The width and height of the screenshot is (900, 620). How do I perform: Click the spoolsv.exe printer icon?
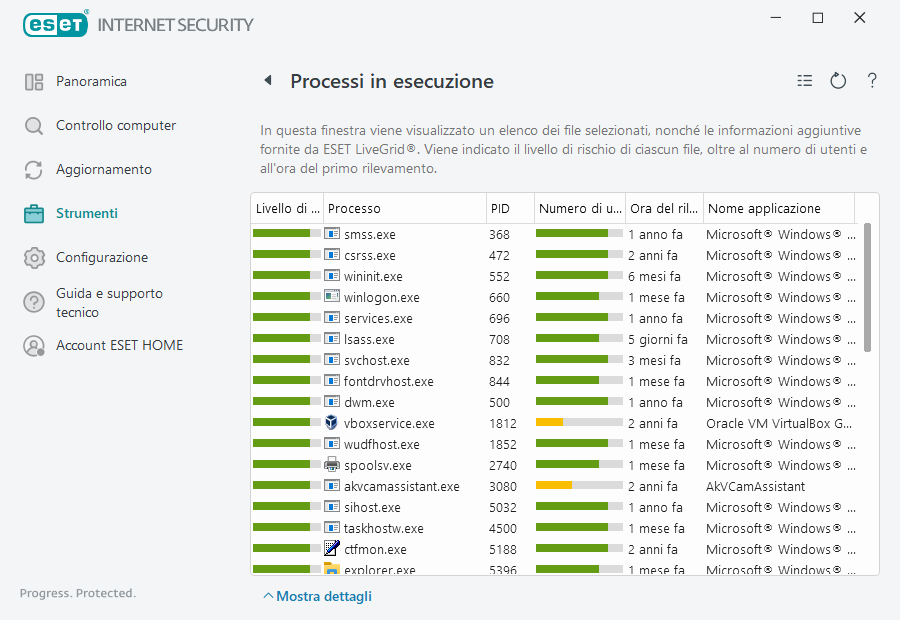coord(332,465)
